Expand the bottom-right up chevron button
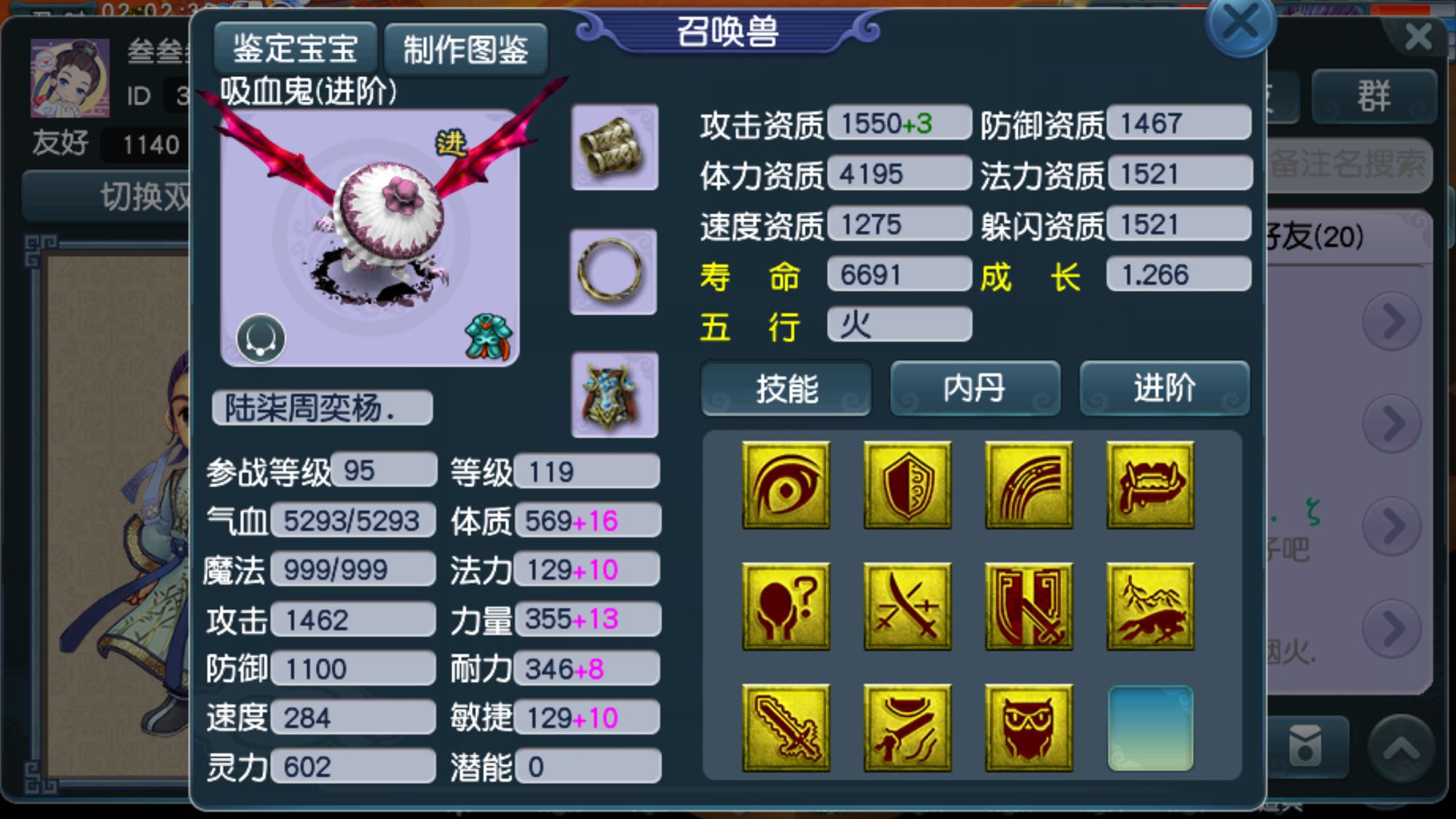The height and width of the screenshot is (819, 1456). coord(1401,748)
